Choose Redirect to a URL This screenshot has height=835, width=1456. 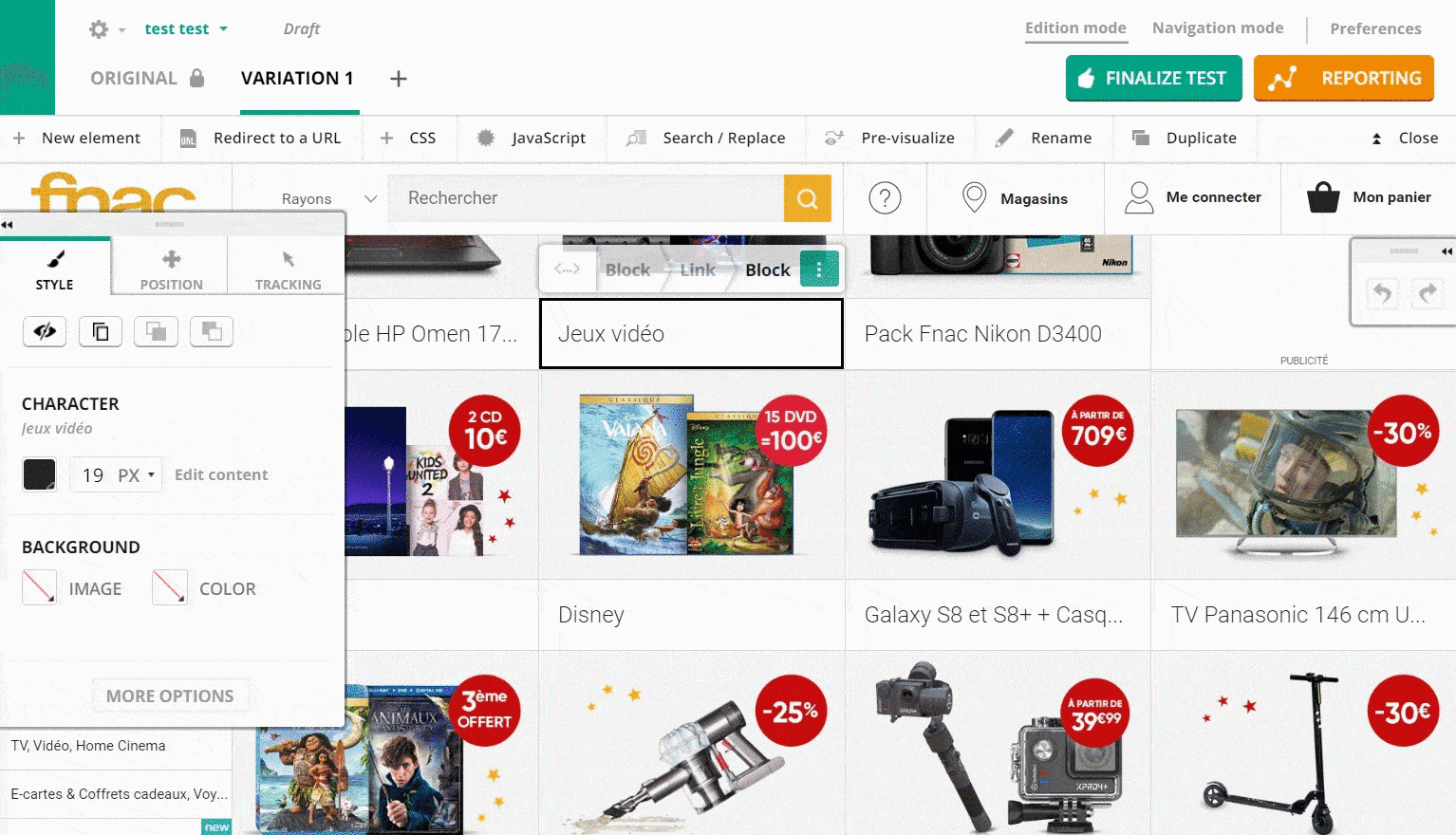click(x=261, y=139)
